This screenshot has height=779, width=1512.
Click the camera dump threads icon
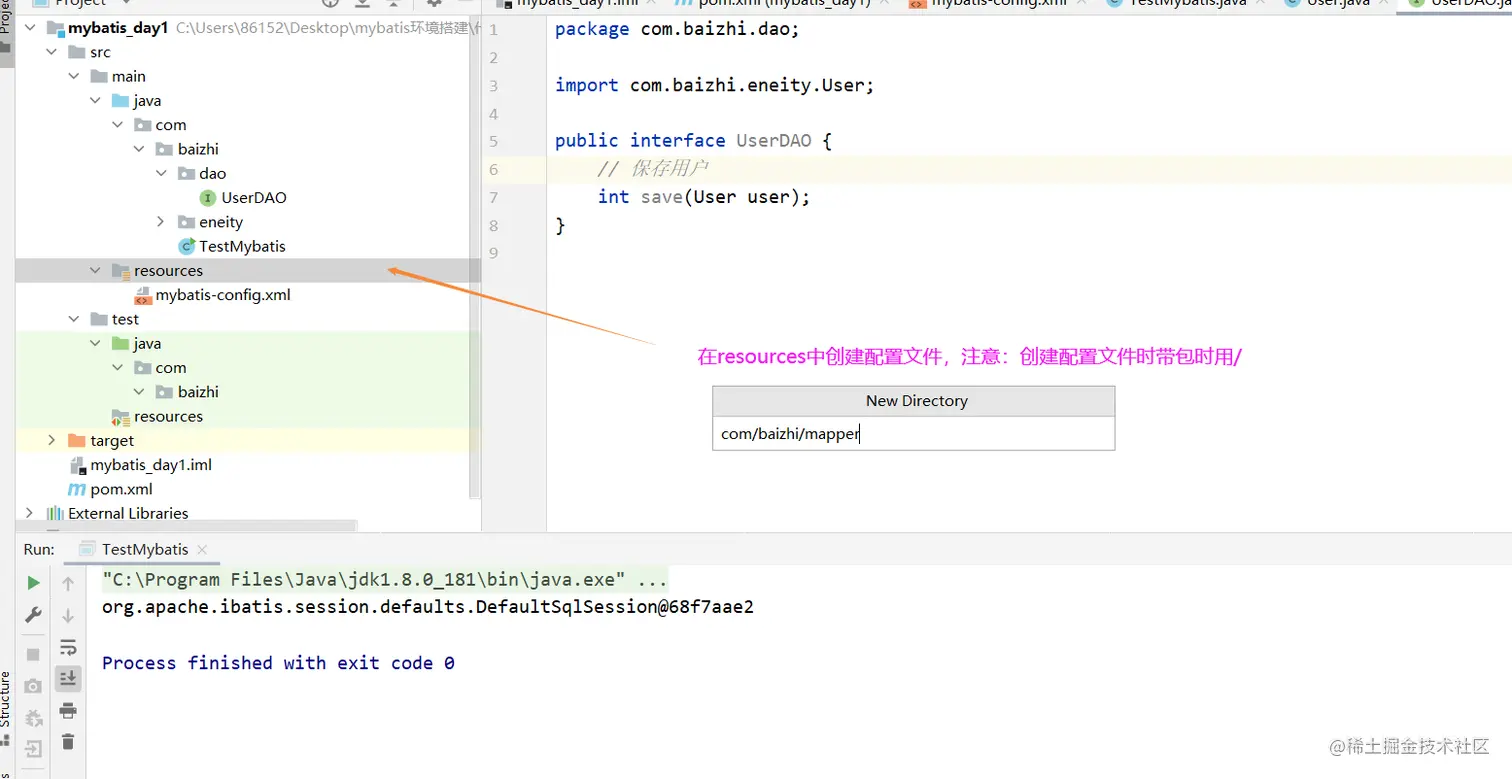pyautogui.click(x=33, y=686)
